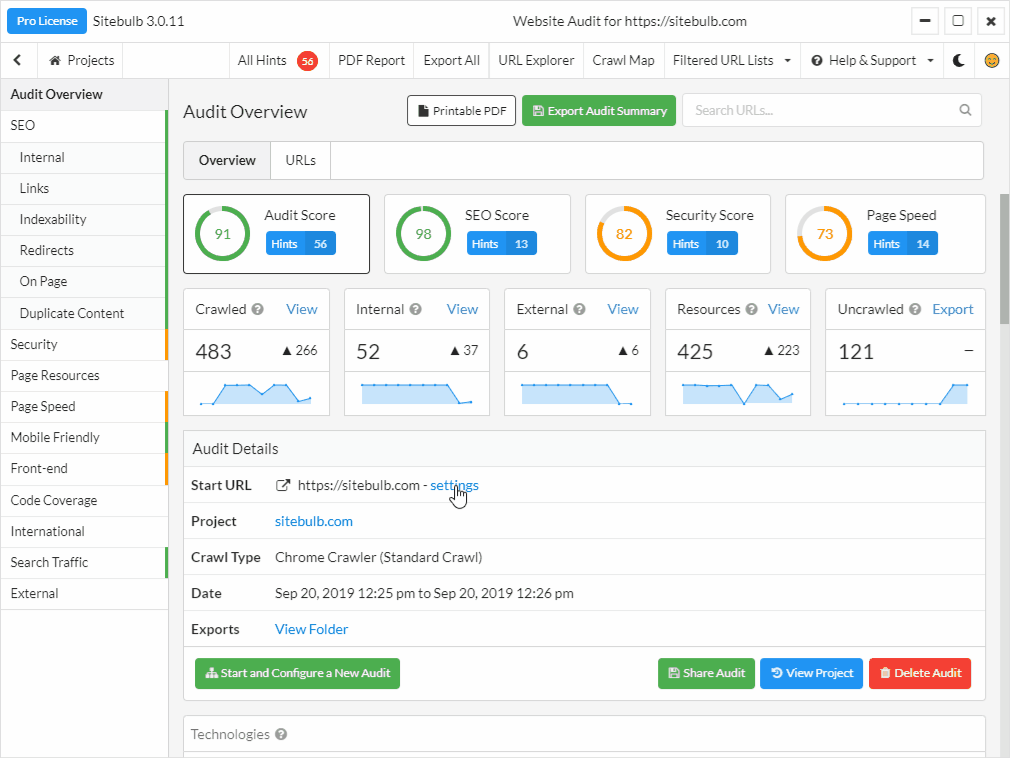The height and width of the screenshot is (758, 1010).
Task: Click the smiley face feedback icon
Action: tap(992, 61)
